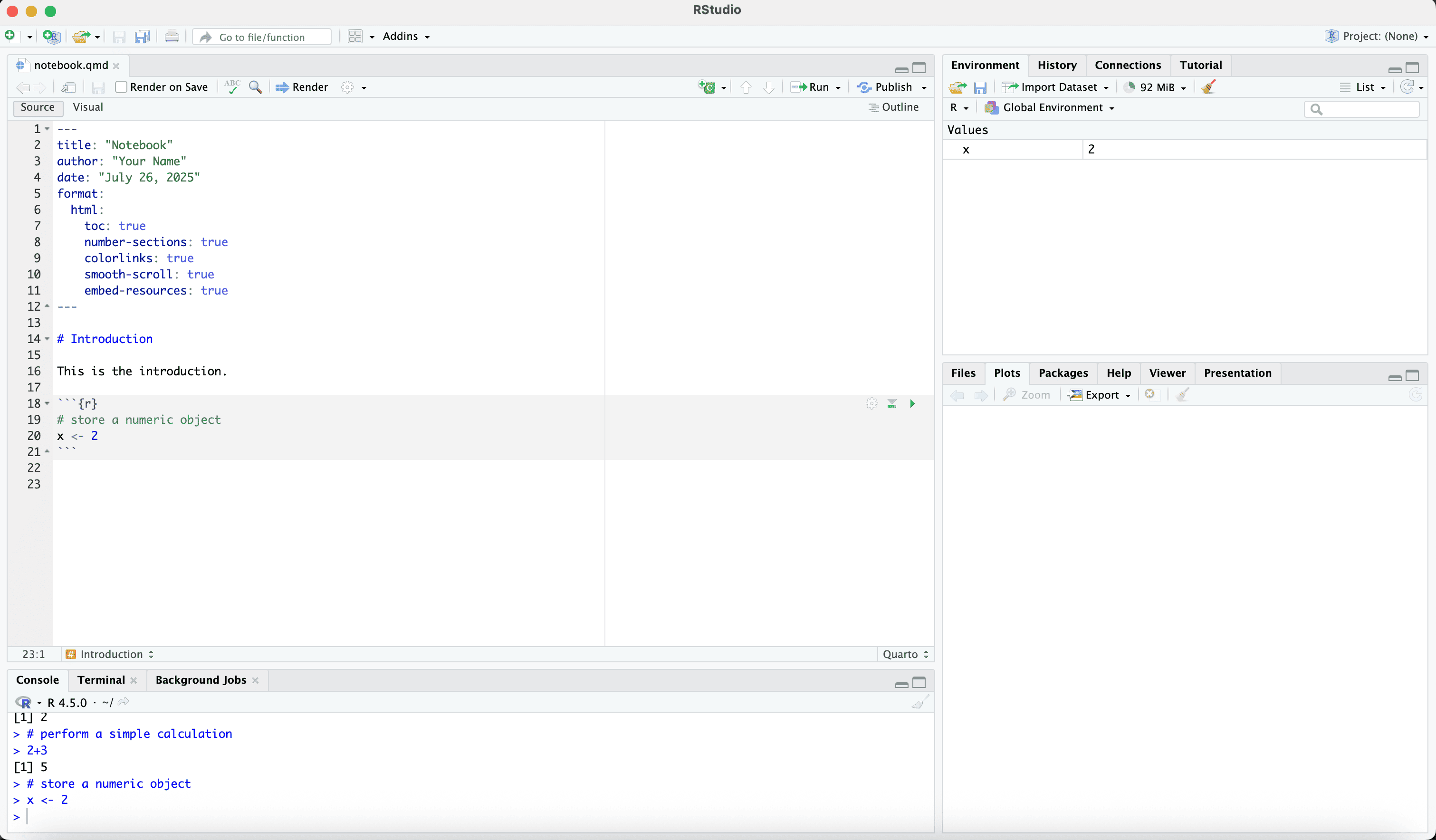Click the Publish button

(x=886, y=86)
